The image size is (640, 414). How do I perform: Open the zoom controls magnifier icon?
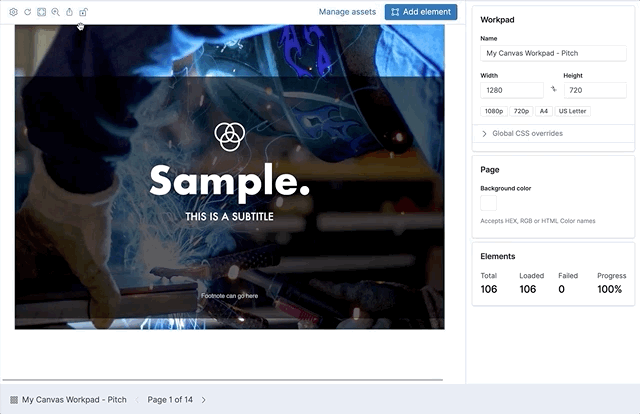tap(55, 12)
